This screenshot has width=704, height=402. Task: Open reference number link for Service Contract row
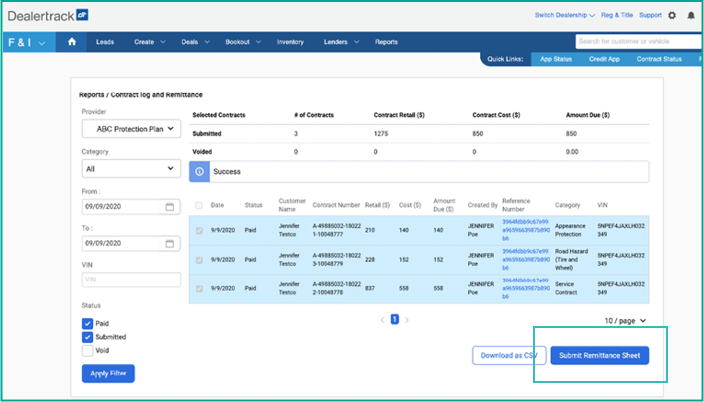pyautogui.click(x=526, y=288)
